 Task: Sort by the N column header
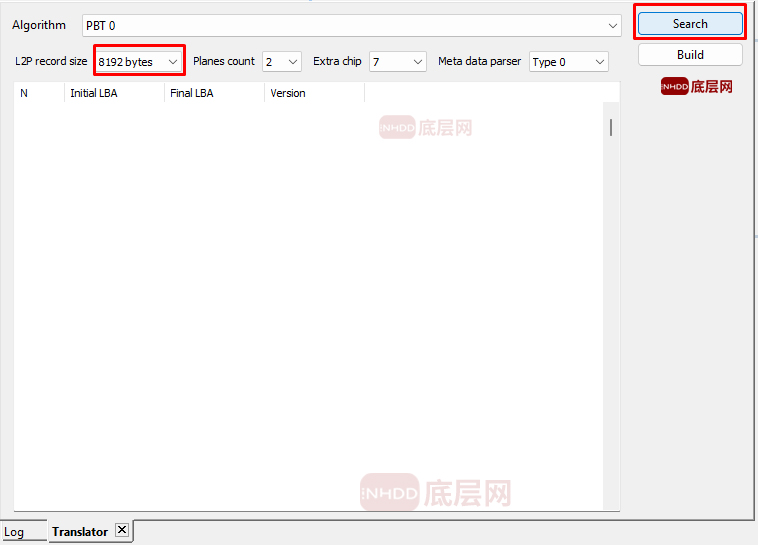tap(38, 93)
